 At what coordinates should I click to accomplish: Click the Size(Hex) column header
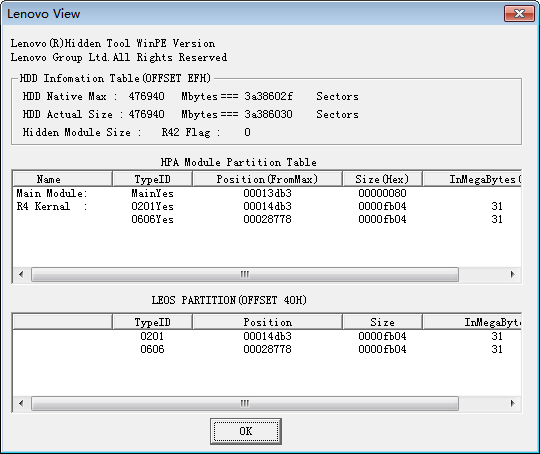382,179
